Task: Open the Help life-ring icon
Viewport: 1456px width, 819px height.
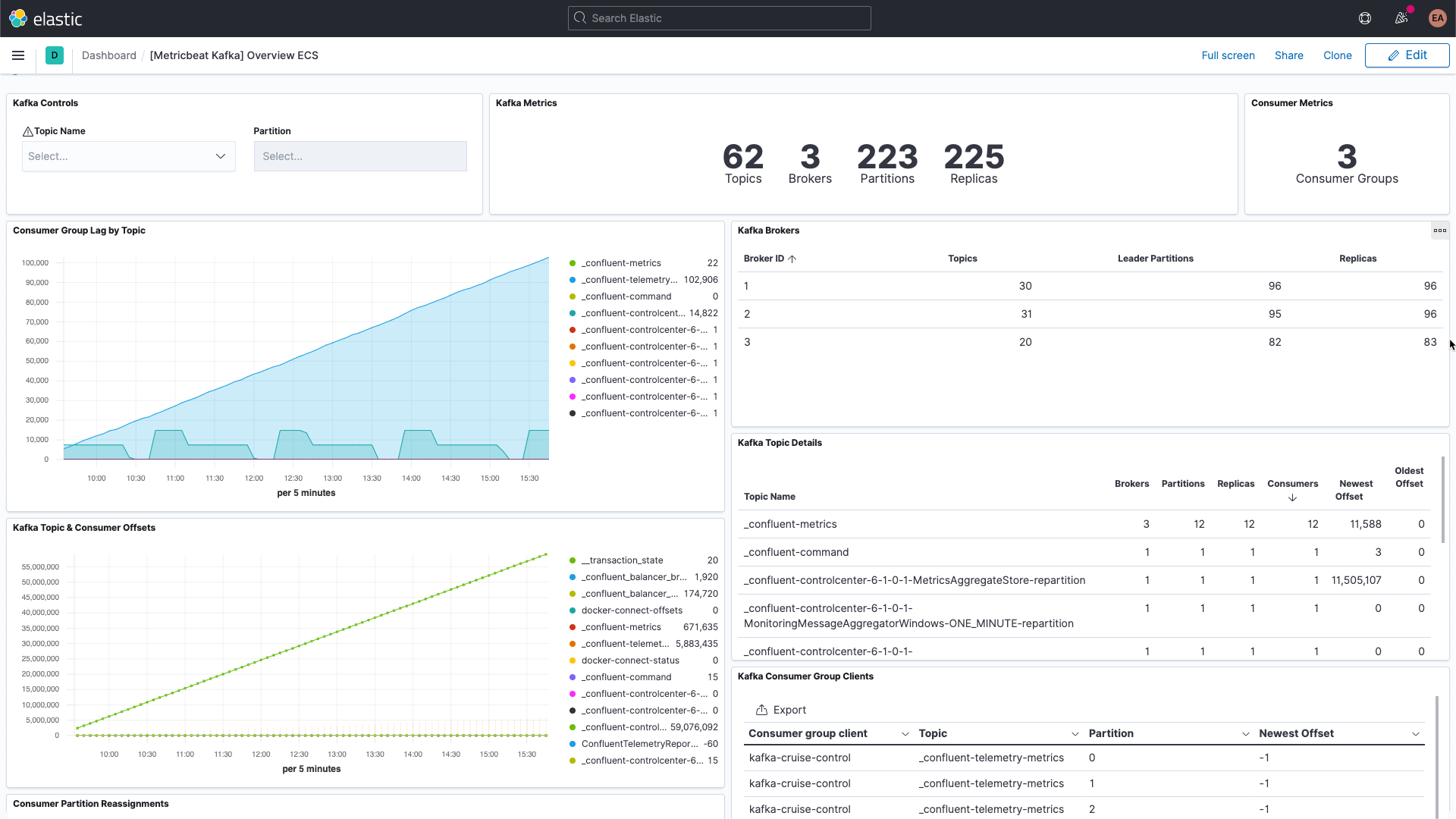Action: click(1365, 18)
